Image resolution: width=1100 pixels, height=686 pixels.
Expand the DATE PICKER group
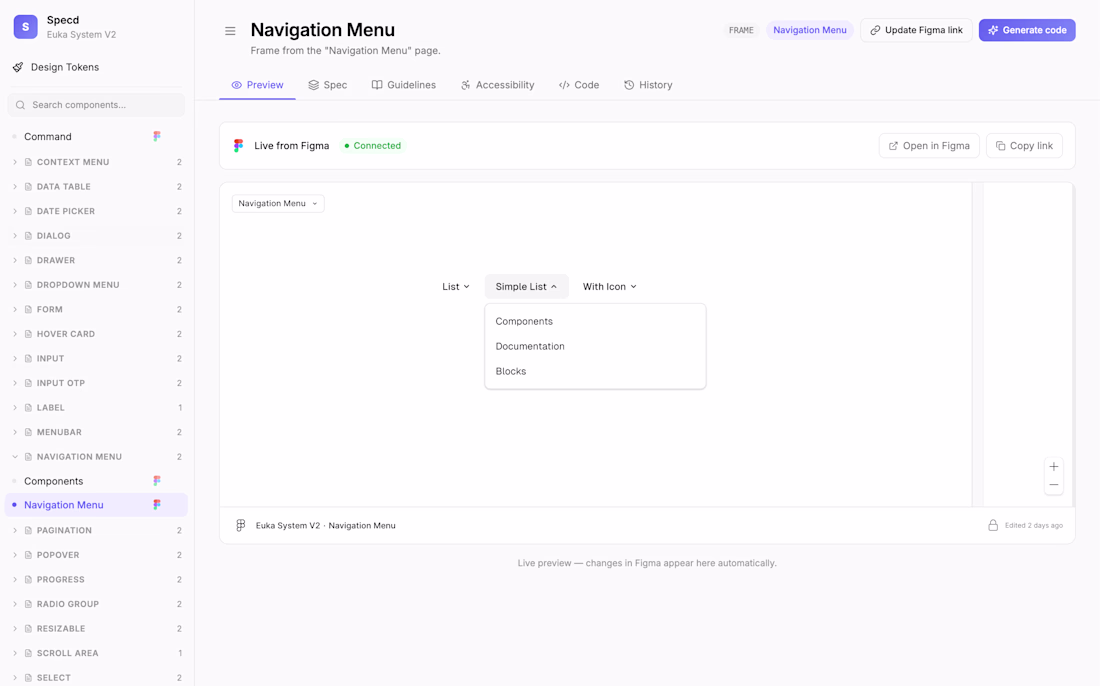tap(15, 211)
